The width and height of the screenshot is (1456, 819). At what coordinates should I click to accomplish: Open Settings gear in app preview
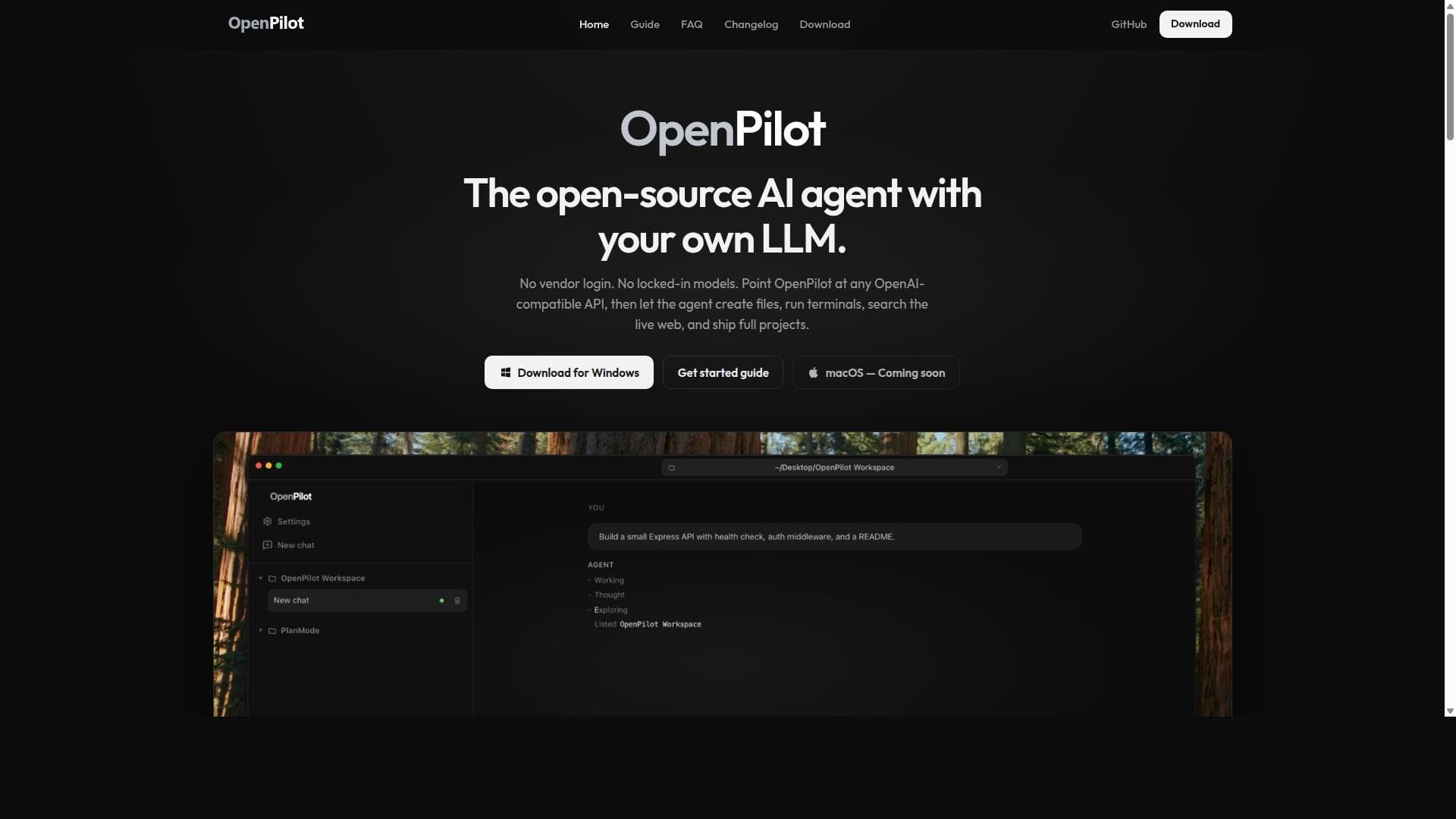[x=267, y=522]
